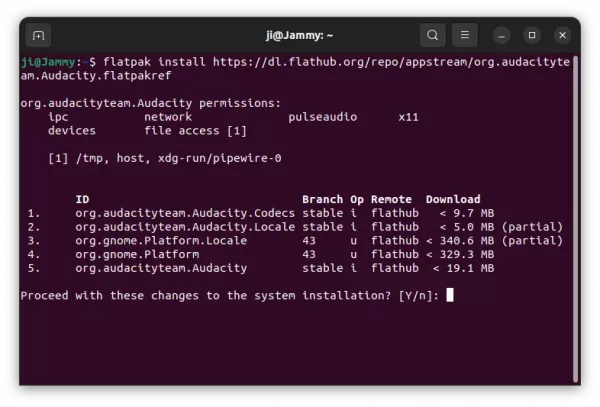This screenshot has width=600, height=407.
Task: Open the terminal search
Action: (x=432, y=35)
